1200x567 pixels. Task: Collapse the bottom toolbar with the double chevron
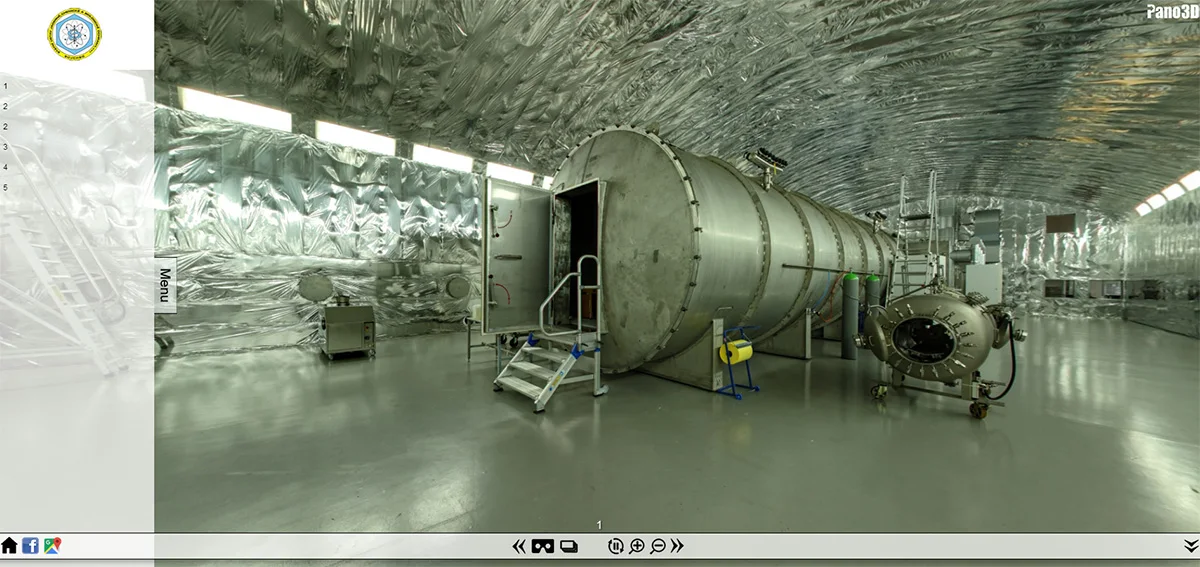point(1191,545)
